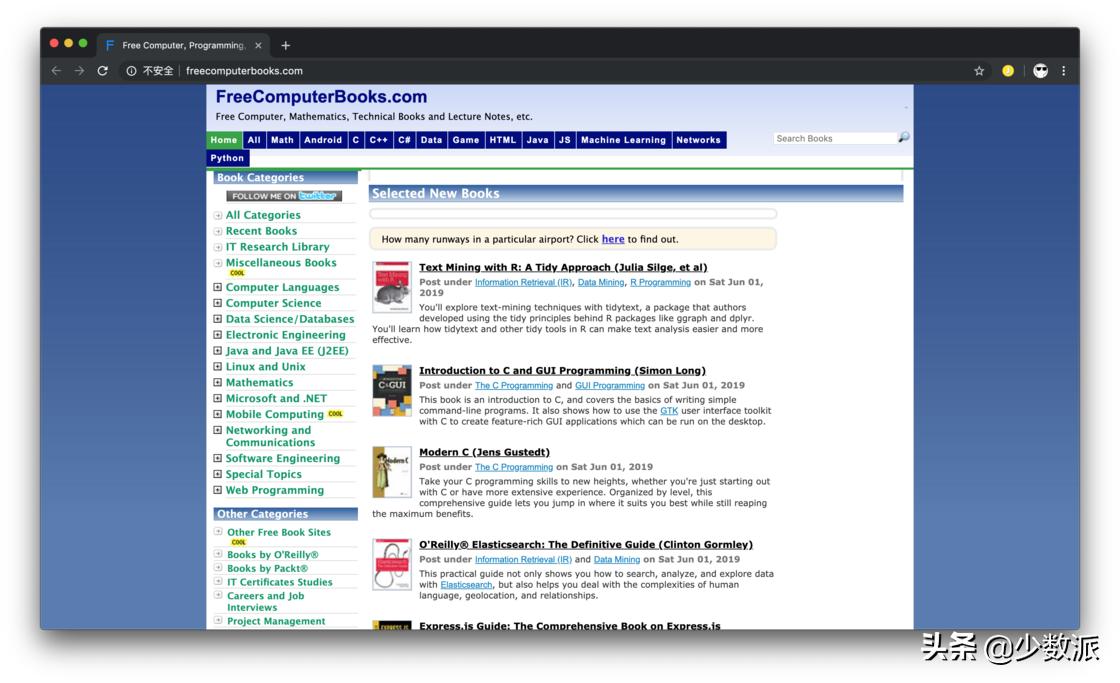Click the 'here' link about airport runways
Screen dimensions: 1120x683
click(613, 239)
